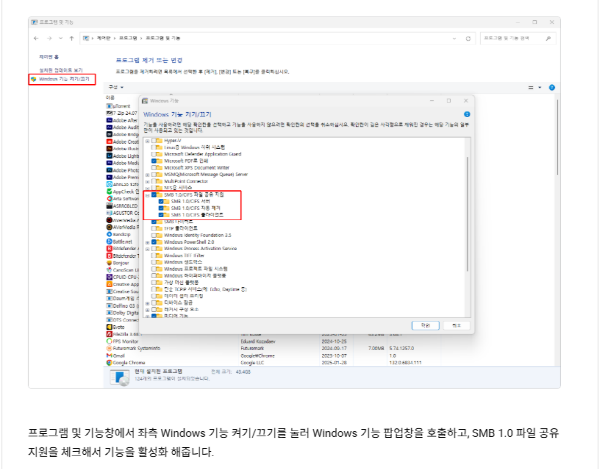Select the Adobe Premiere entry icon

(109, 177)
